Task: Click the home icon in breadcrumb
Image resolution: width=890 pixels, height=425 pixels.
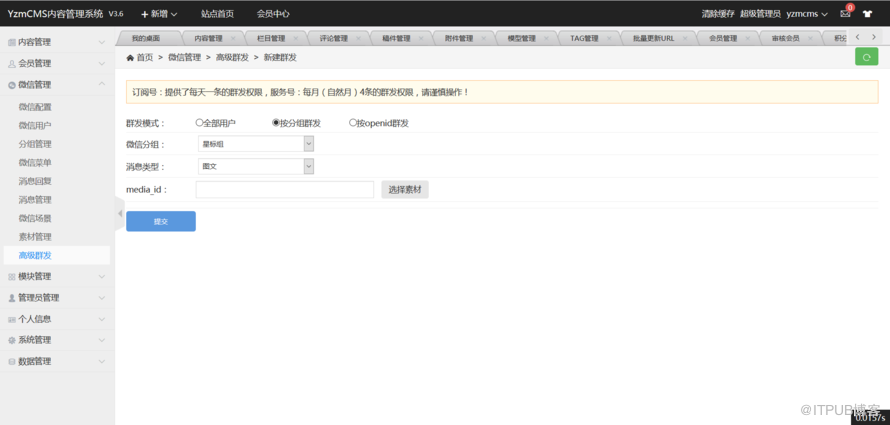Action: pyautogui.click(x=130, y=58)
